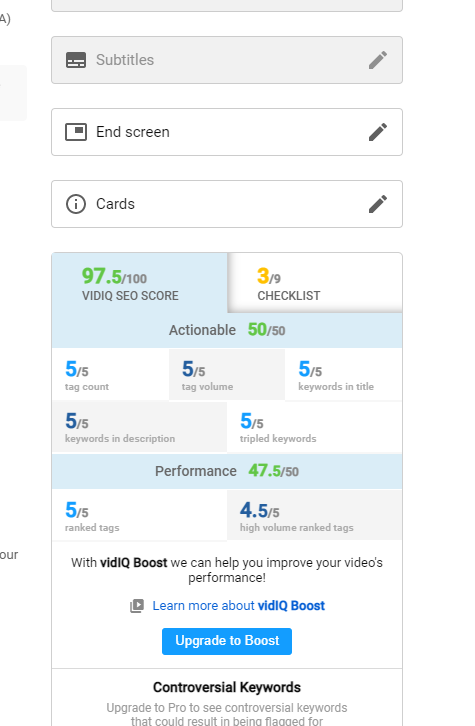Edit Subtitles with the pencil icon
Viewport: 475px width, 726px height.
pyautogui.click(x=378, y=60)
